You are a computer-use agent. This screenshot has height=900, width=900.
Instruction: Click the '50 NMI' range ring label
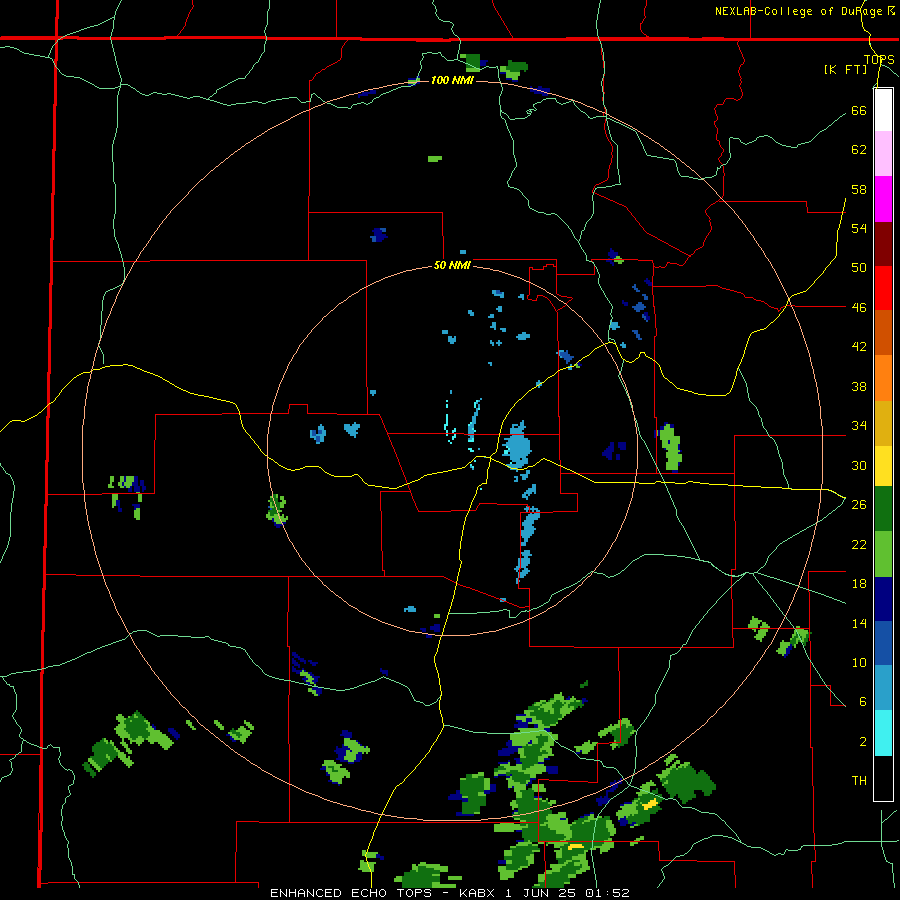452,265
